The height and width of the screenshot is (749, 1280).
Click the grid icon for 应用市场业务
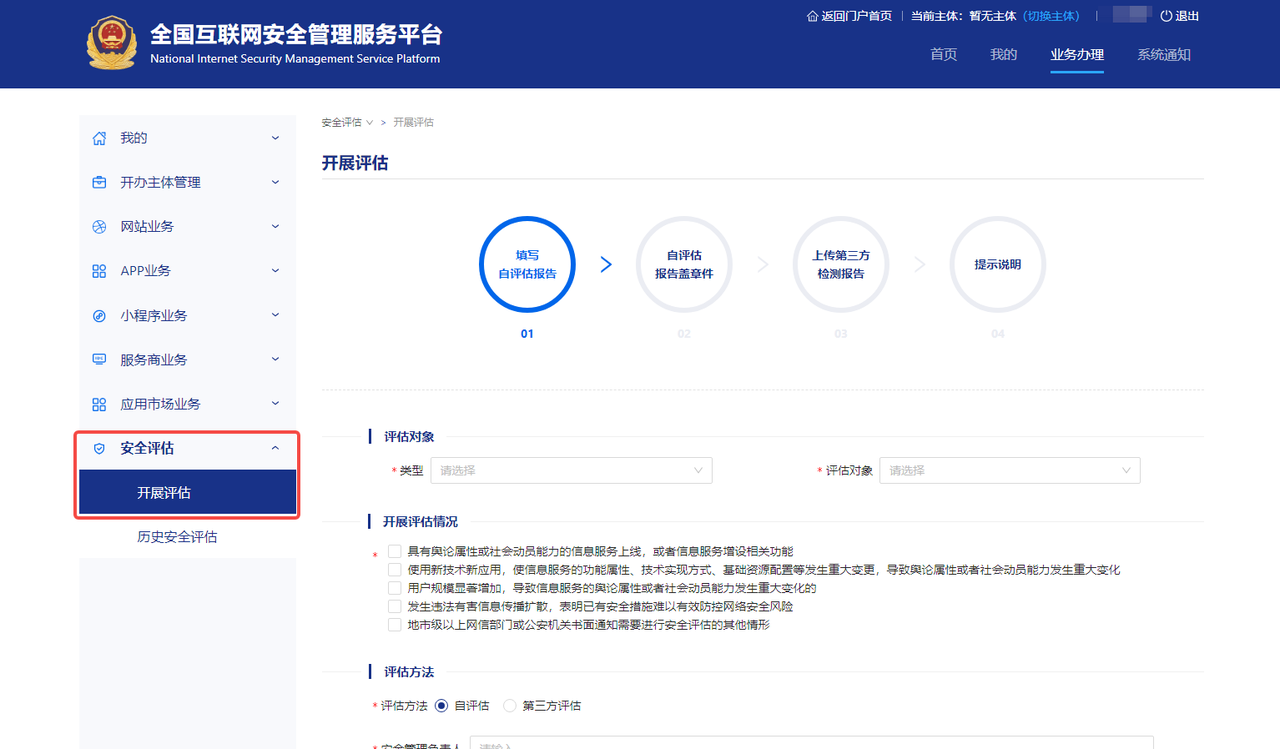[x=99, y=404]
